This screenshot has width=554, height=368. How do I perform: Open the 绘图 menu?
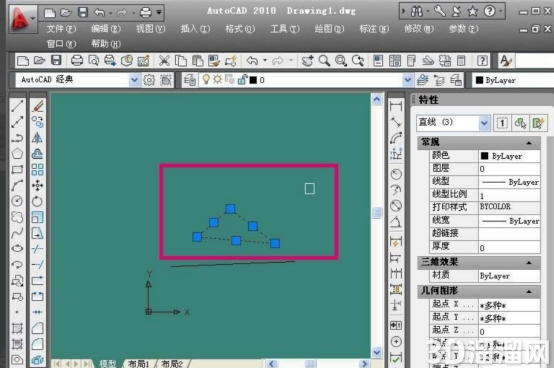(x=329, y=29)
